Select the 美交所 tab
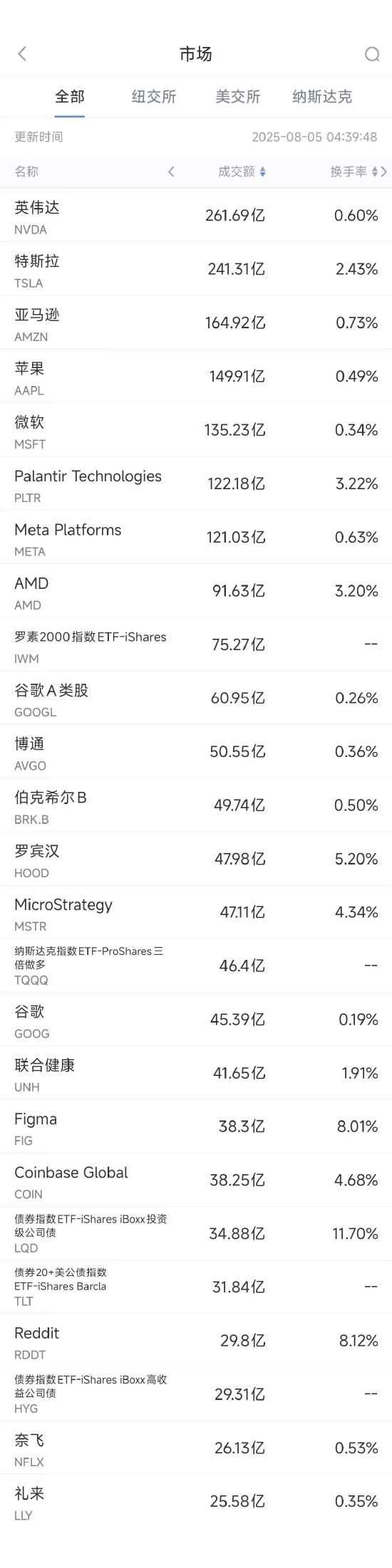 pos(238,97)
